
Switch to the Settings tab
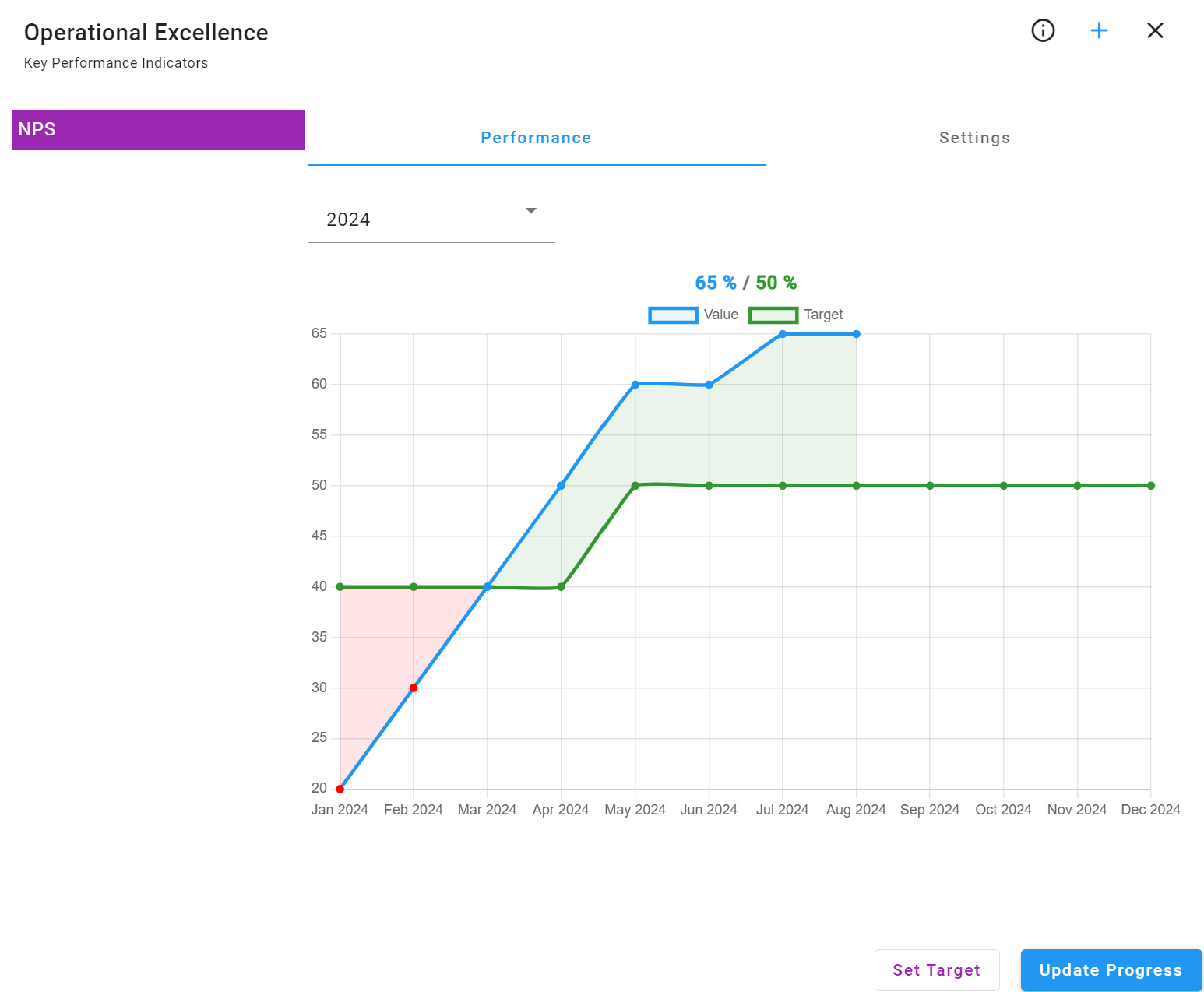974,138
